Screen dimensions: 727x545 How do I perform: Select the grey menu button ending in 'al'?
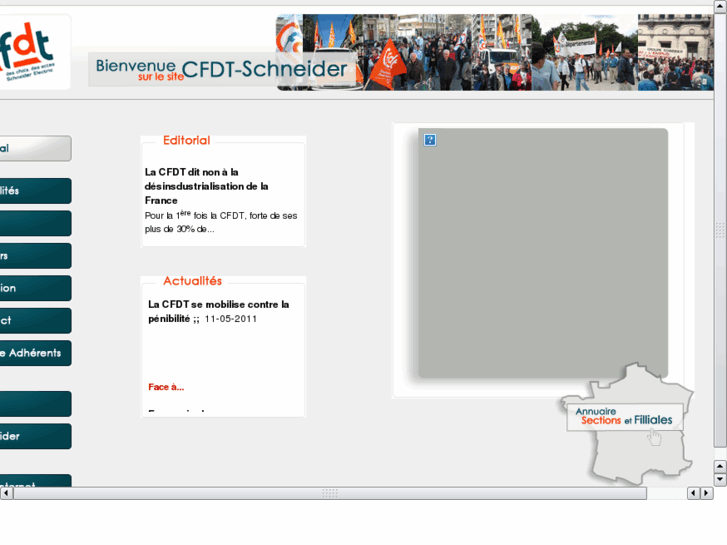click(35, 148)
